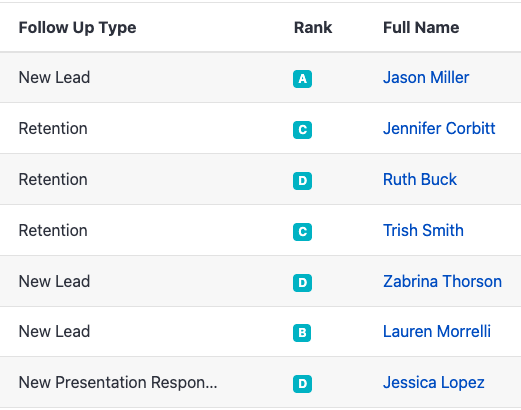521x410 pixels.
Task: Click the D rank badge for Zabrina Thorson
Action: tap(302, 283)
